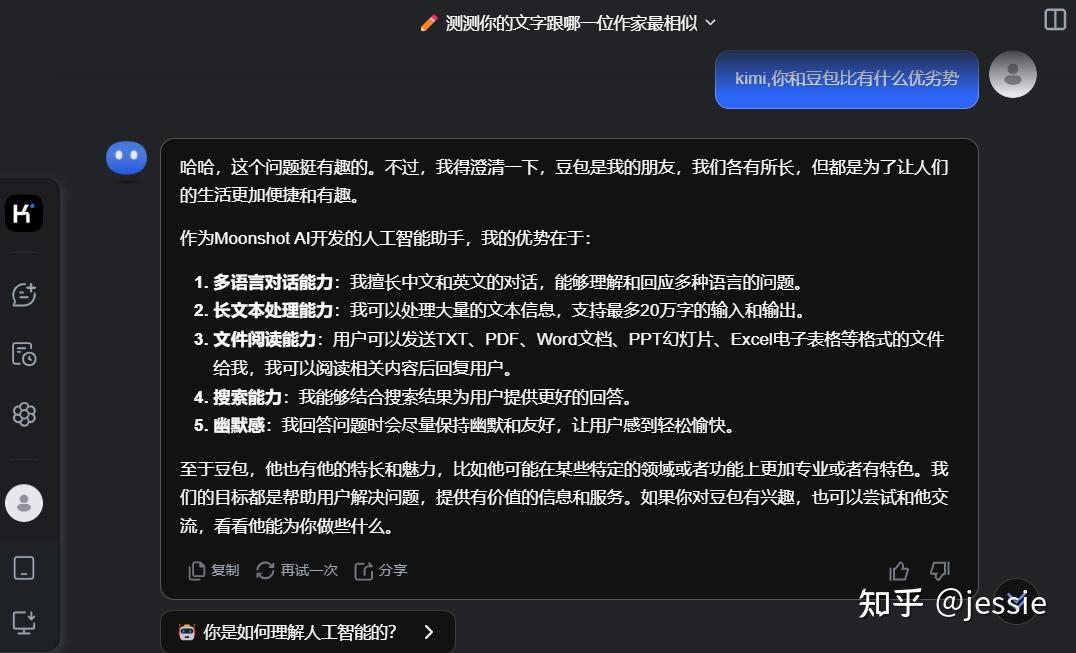This screenshot has height=653, width=1076.
Task: Open a new chat conversation
Action: click(x=24, y=294)
